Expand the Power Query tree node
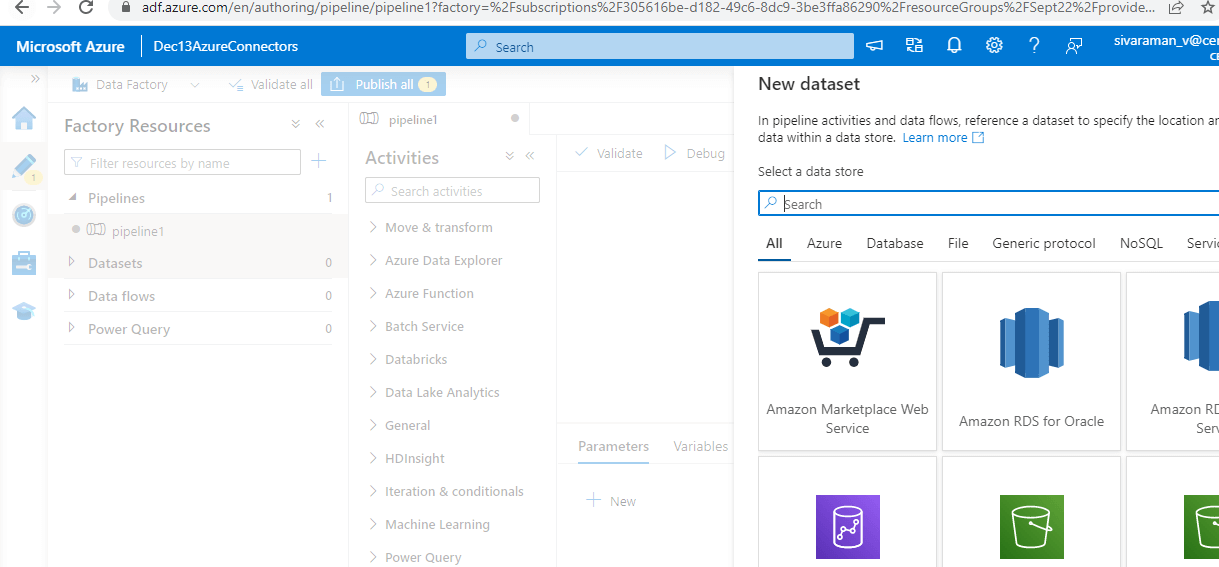1219x567 pixels. tap(72, 329)
